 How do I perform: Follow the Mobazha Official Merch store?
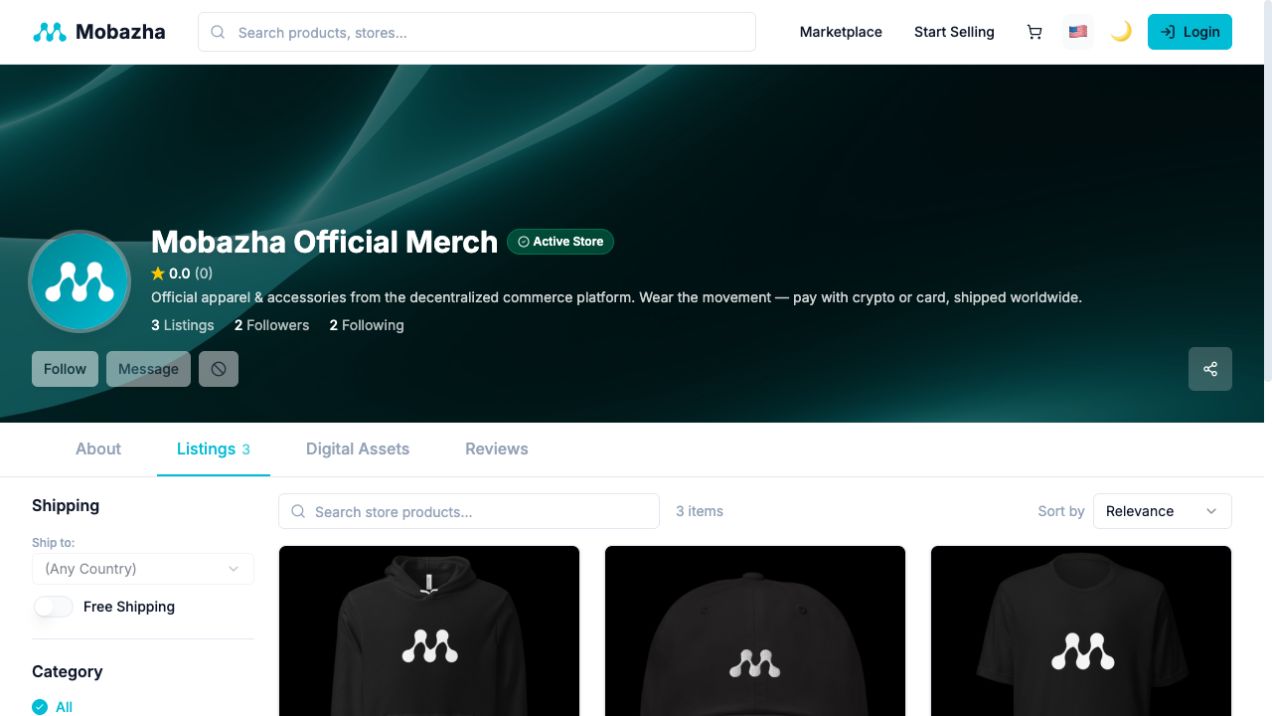tap(65, 369)
